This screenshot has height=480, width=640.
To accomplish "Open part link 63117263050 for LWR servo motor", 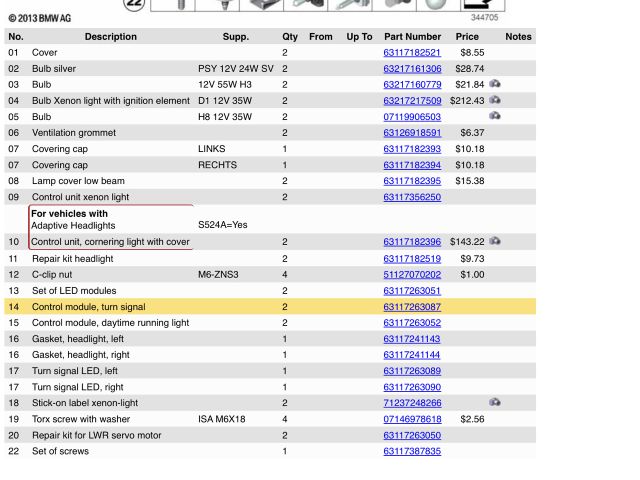I will tap(412, 436).
